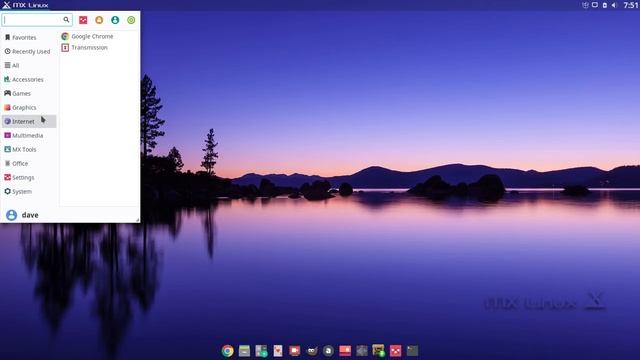
Task: Click the shield tray icon
Action: [585, 5]
